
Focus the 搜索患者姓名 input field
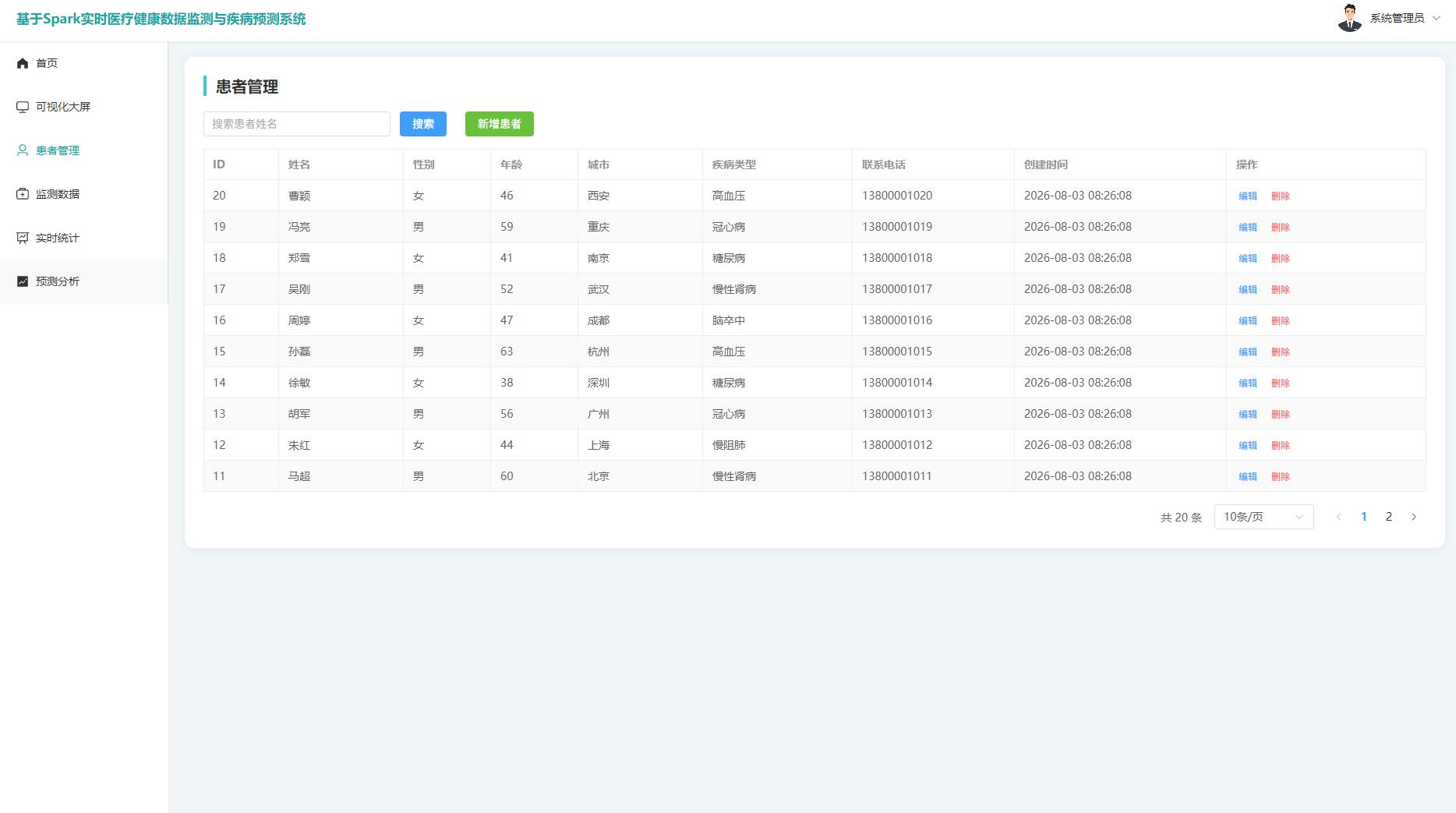tap(297, 124)
